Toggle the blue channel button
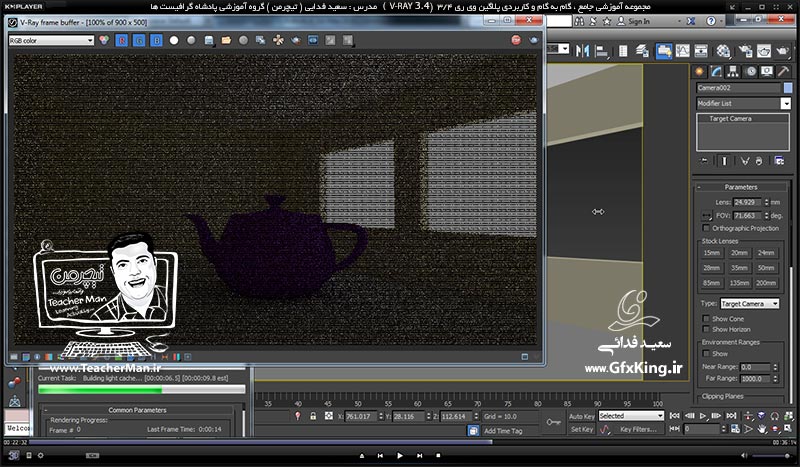 pos(156,40)
